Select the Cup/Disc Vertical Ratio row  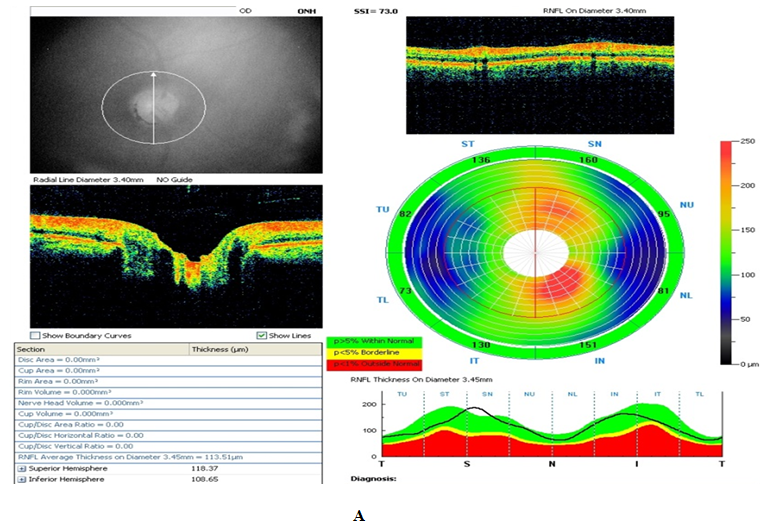click(x=100, y=446)
